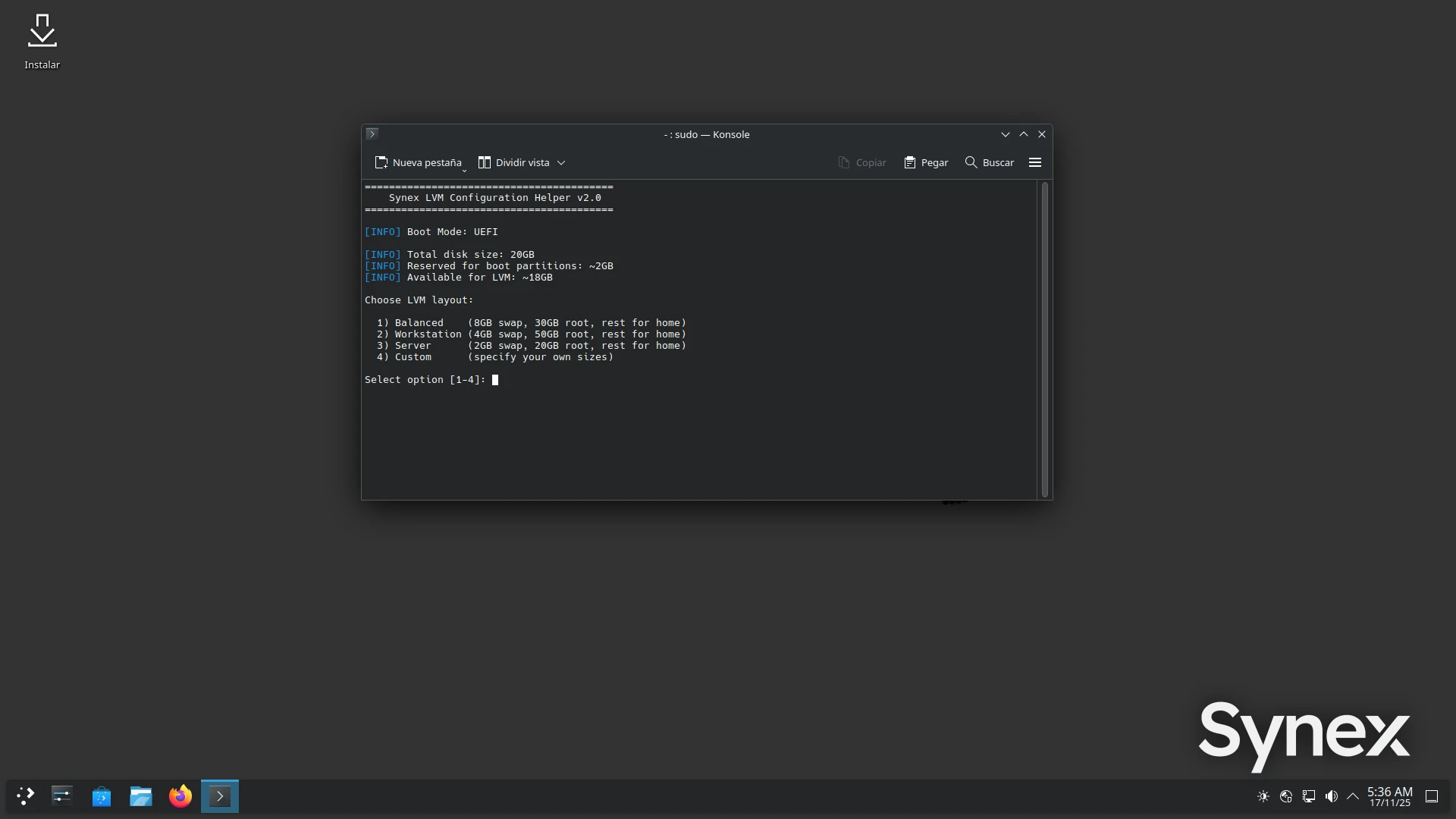
Task: Open the Konsole hamburger menu
Action: (1034, 162)
